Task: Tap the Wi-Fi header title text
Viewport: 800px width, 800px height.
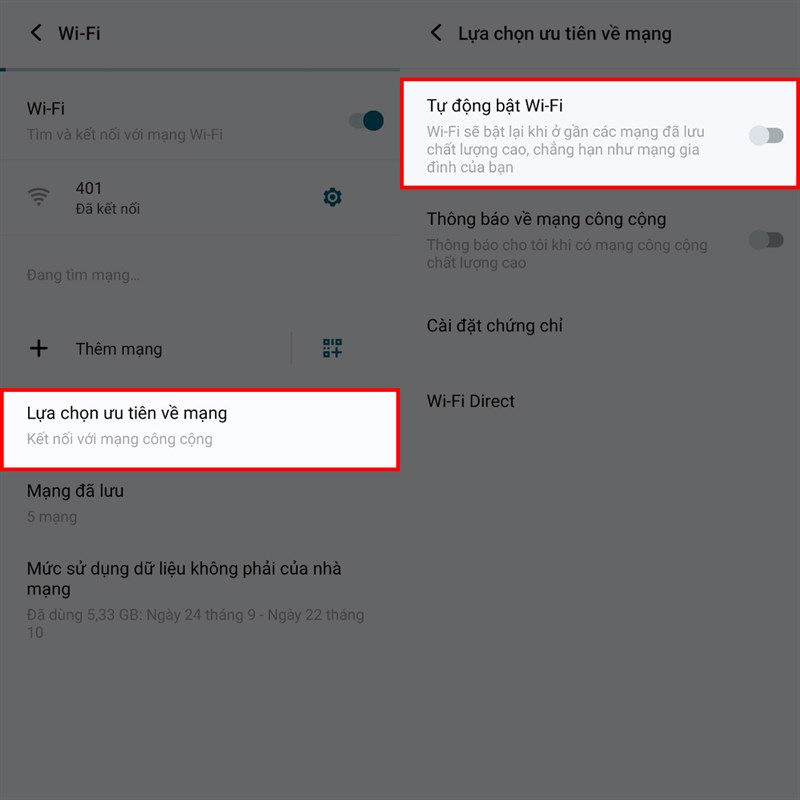Action: click(79, 34)
